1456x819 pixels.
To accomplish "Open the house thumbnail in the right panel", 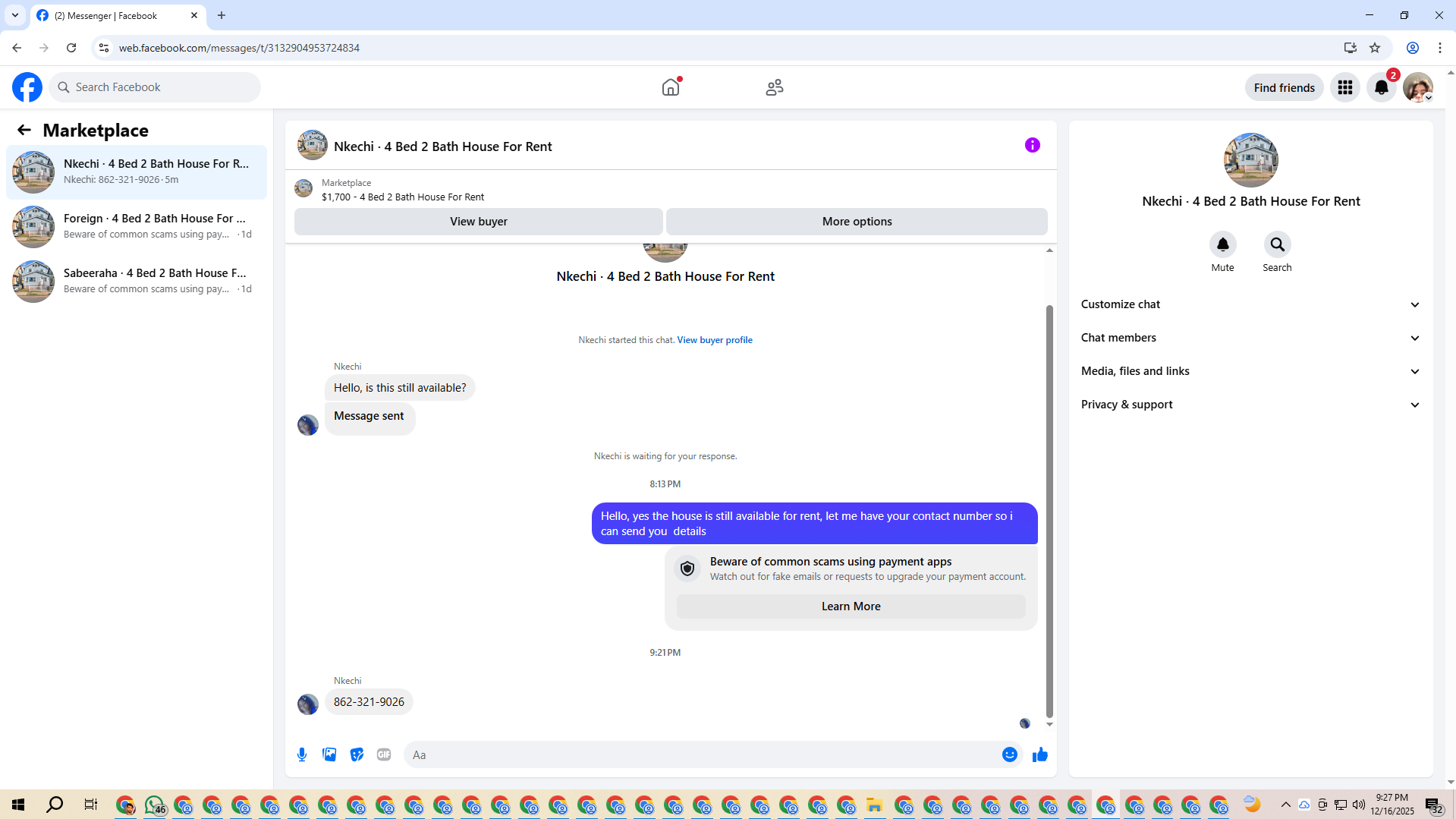I will tap(1250, 160).
